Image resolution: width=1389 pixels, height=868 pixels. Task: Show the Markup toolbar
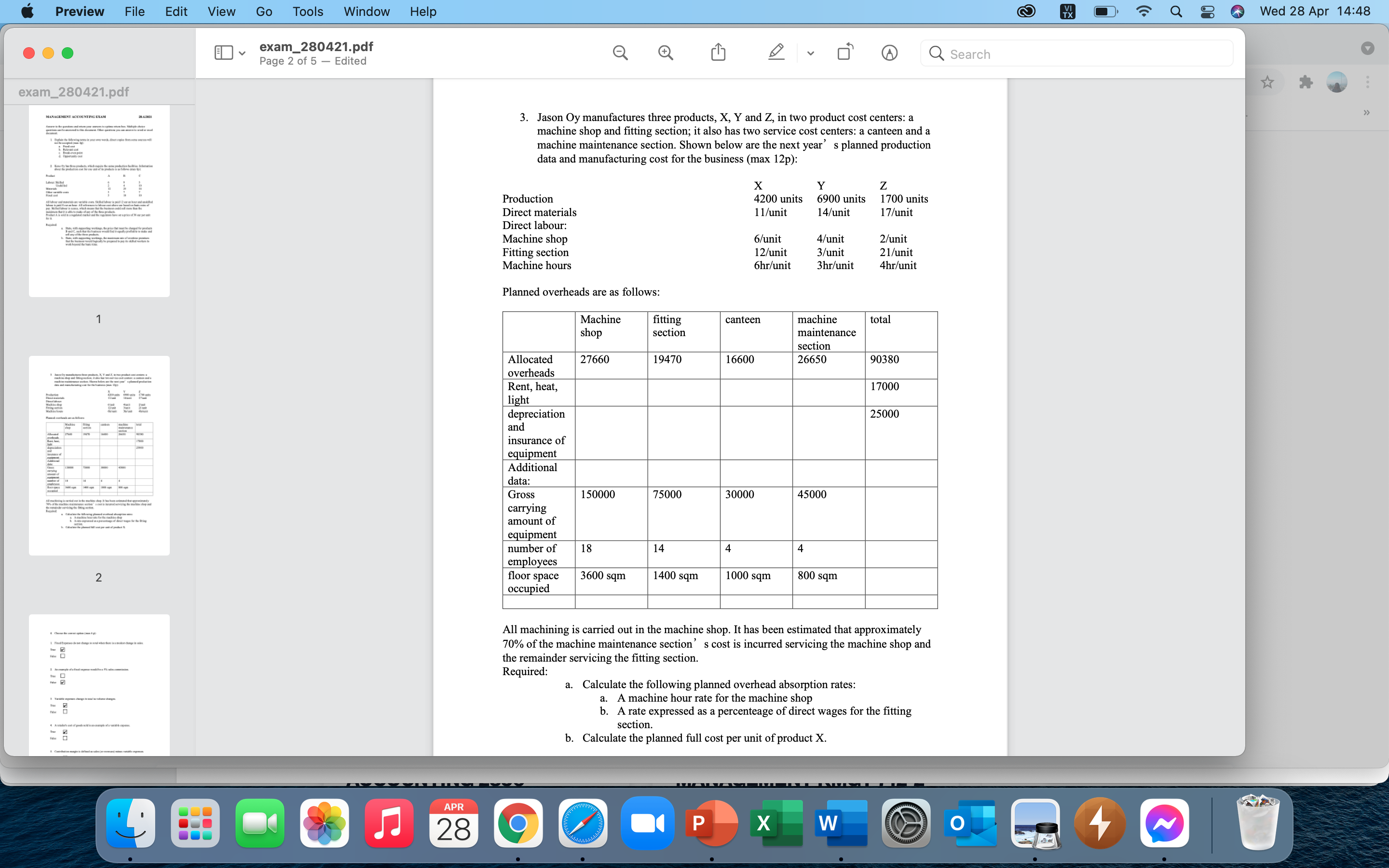click(889, 54)
